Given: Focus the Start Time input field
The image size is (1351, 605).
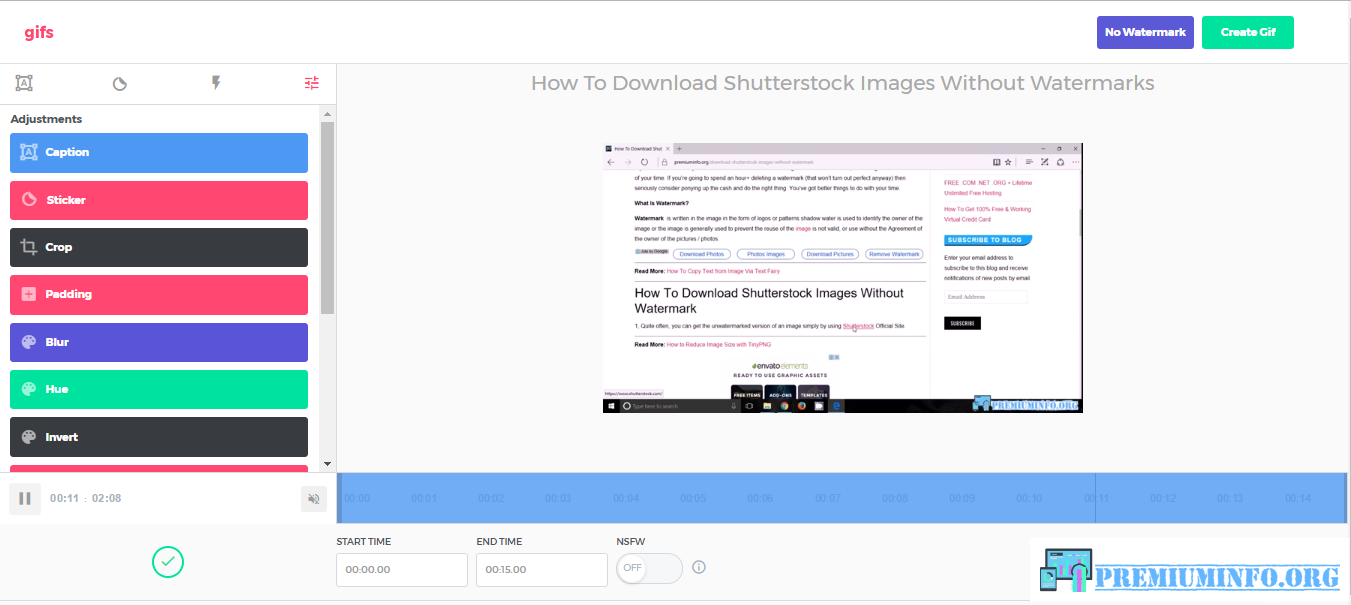Looking at the screenshot, I should coord(402,570).
